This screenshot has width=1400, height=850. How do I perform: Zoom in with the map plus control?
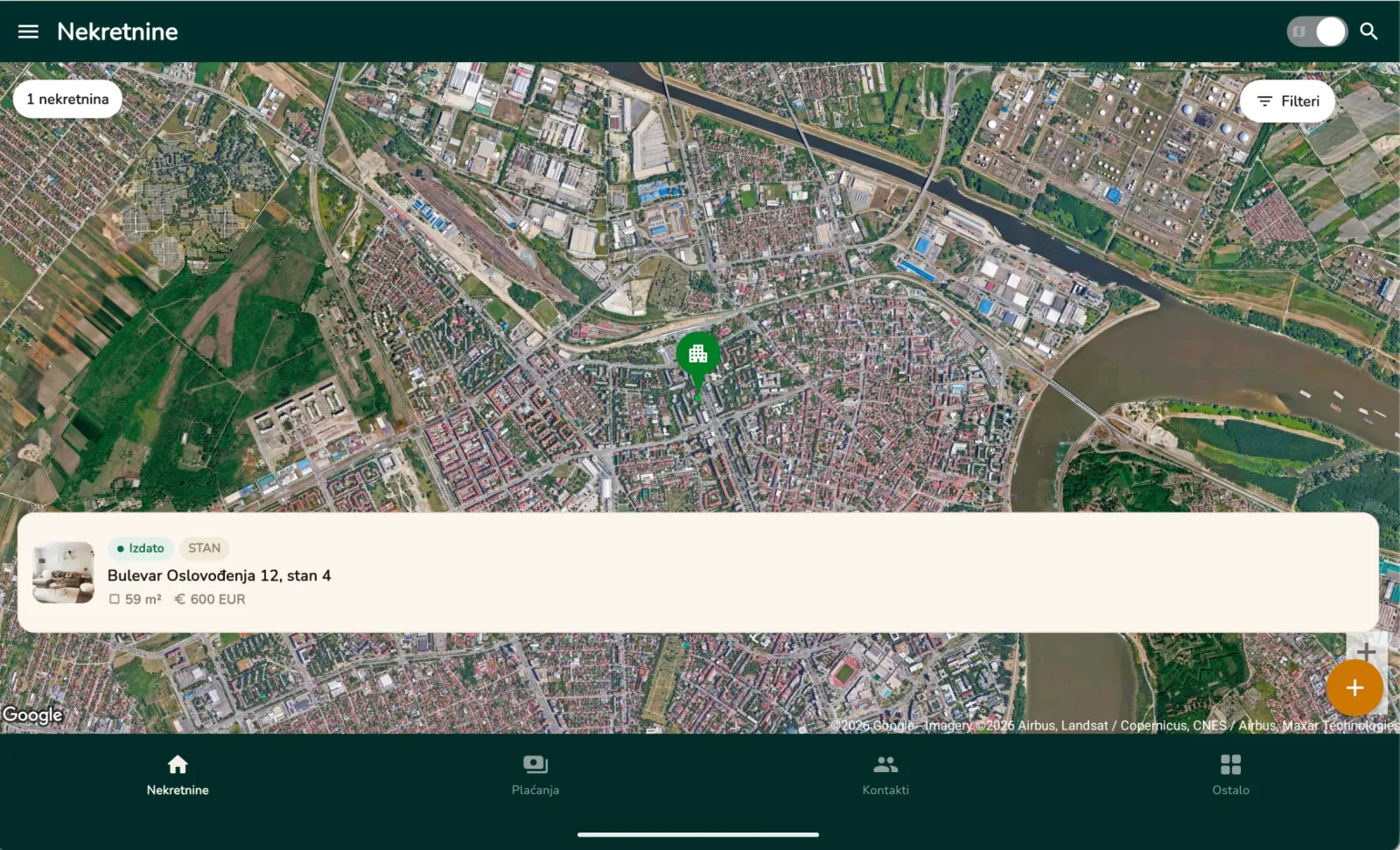1366,651
